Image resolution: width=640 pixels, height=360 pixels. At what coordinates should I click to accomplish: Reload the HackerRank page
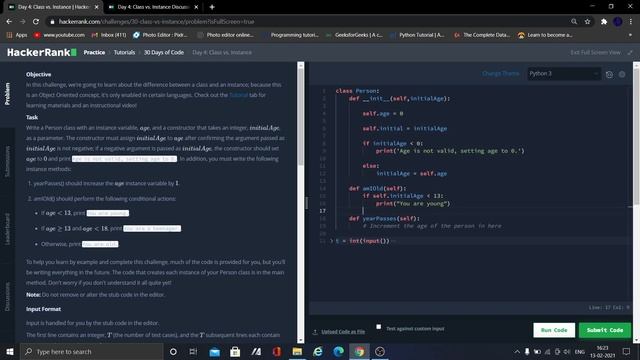(x=36, y=21)
